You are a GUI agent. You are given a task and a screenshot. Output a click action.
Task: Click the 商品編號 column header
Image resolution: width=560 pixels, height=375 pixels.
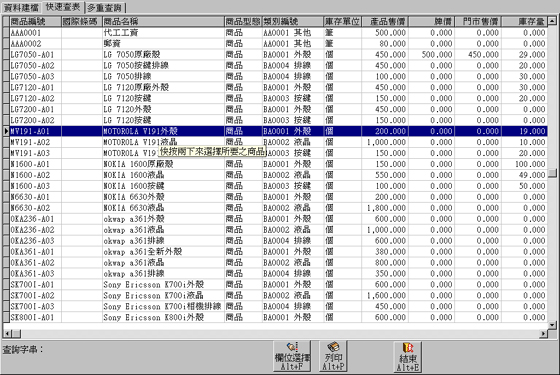tap(35, 21)
